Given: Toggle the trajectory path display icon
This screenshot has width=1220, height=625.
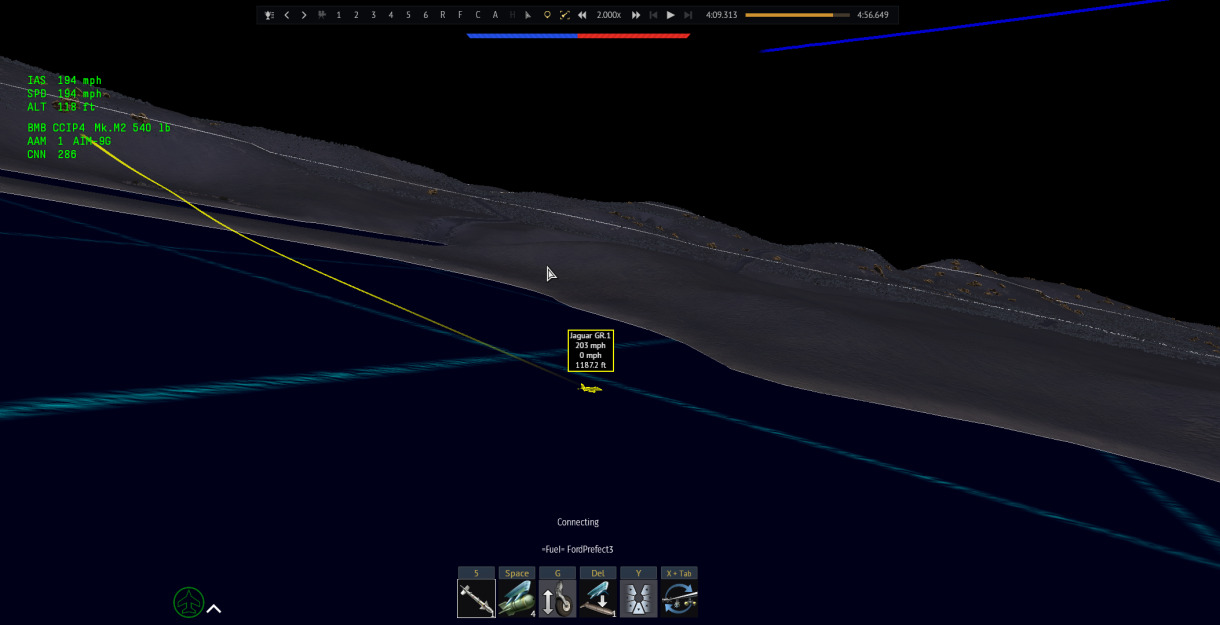Looking at the screenshot, I should click(565, 15).
